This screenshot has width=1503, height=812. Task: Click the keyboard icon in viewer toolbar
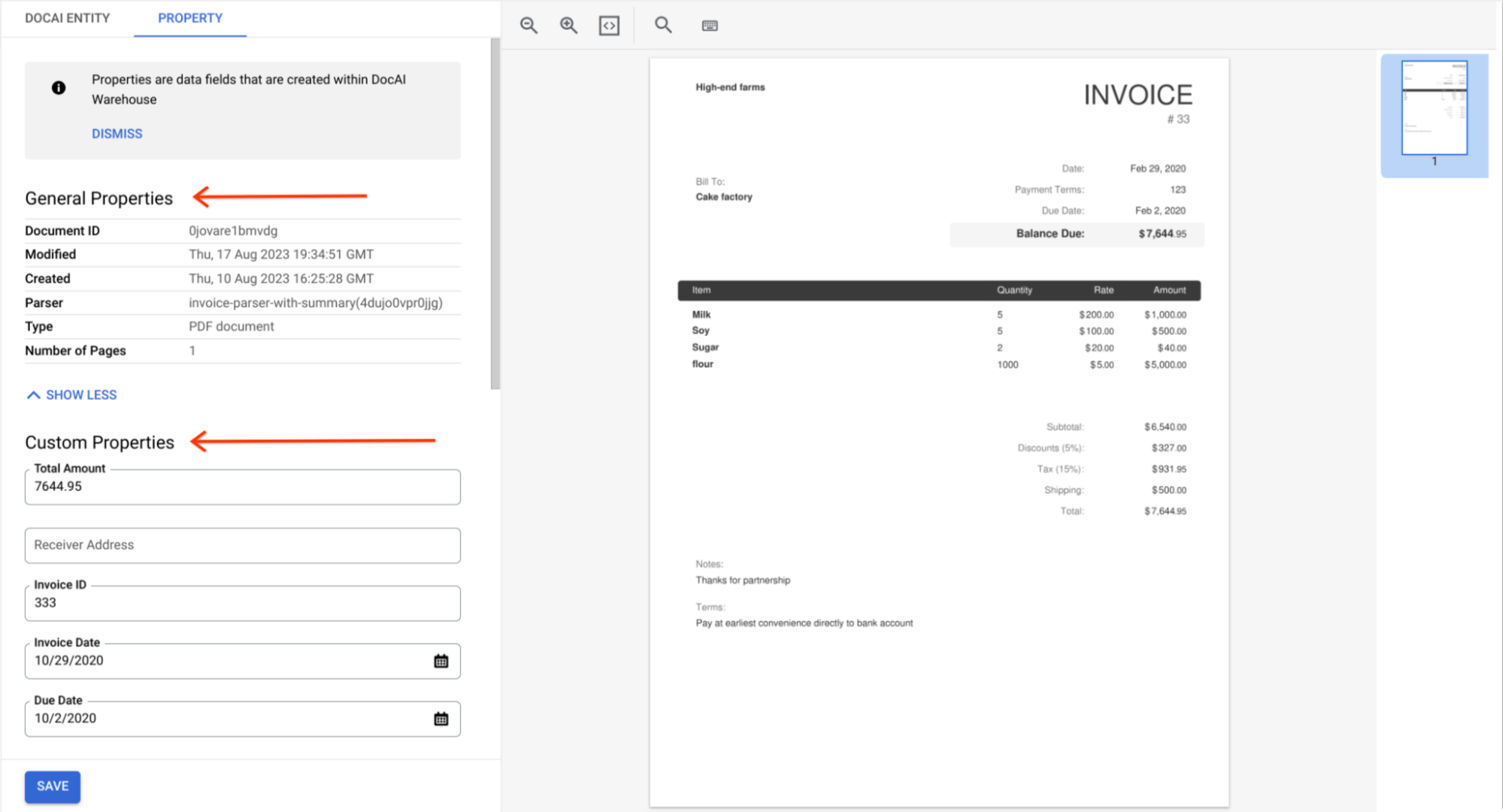tap(709, 26)
